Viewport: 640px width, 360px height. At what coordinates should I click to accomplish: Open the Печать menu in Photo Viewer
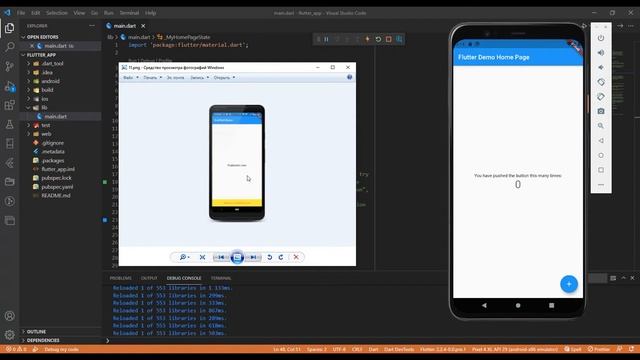(x=152, y=78)
